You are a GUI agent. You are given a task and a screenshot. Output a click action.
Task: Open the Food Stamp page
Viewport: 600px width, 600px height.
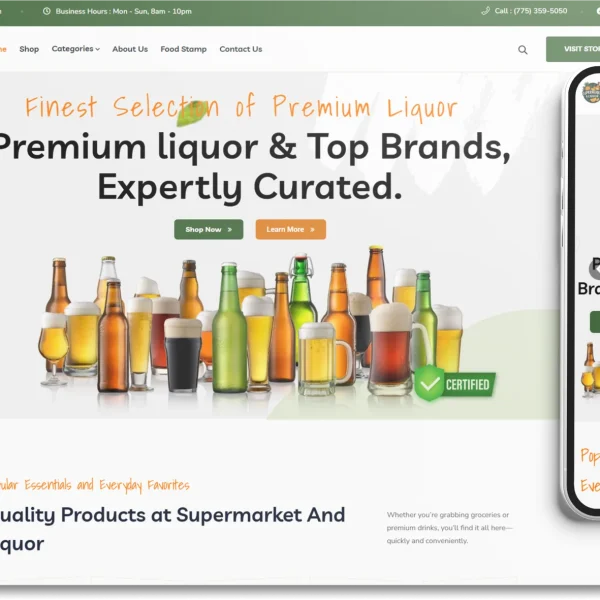tap(183, 49)
